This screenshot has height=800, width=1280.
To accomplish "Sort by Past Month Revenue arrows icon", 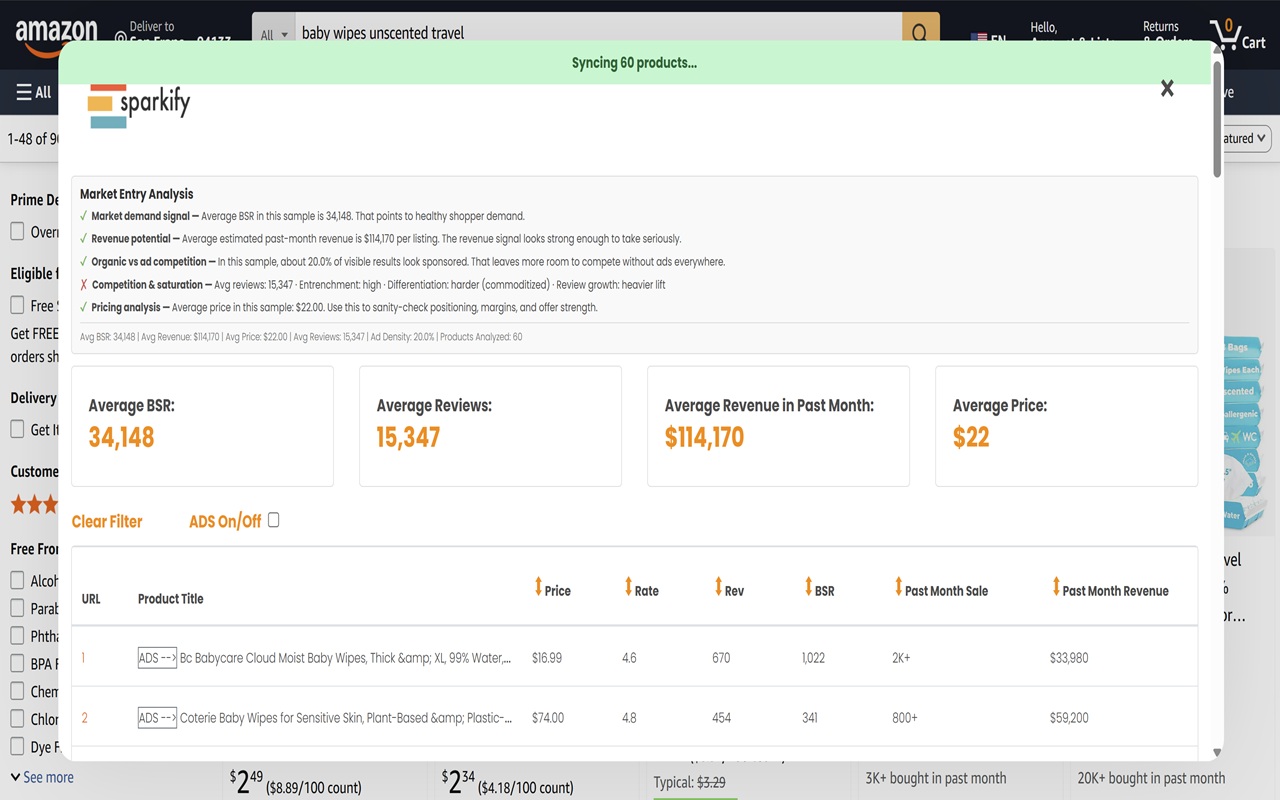I will (x=1056, y=587).
